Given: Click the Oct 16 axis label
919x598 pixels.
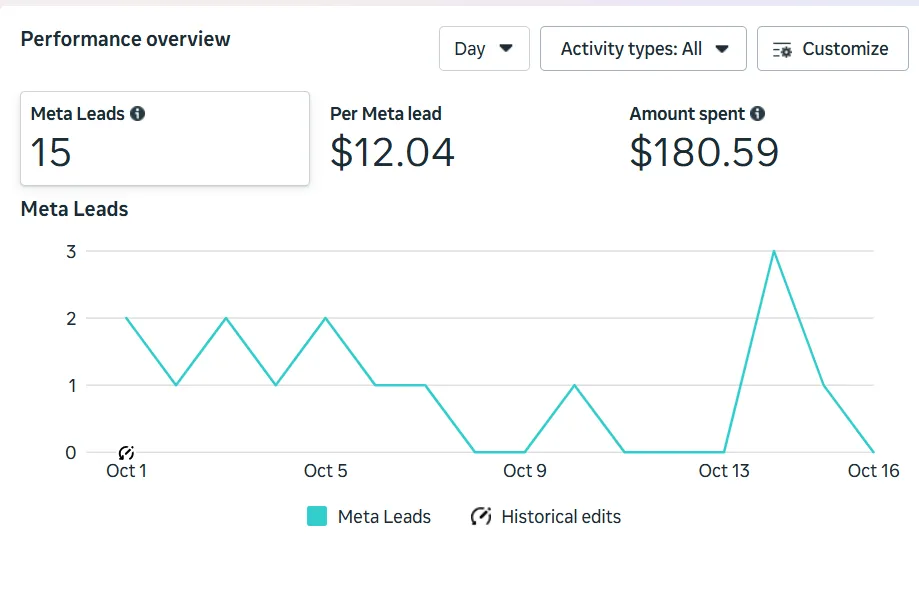Looking at the screenshot, I should 873,471.
